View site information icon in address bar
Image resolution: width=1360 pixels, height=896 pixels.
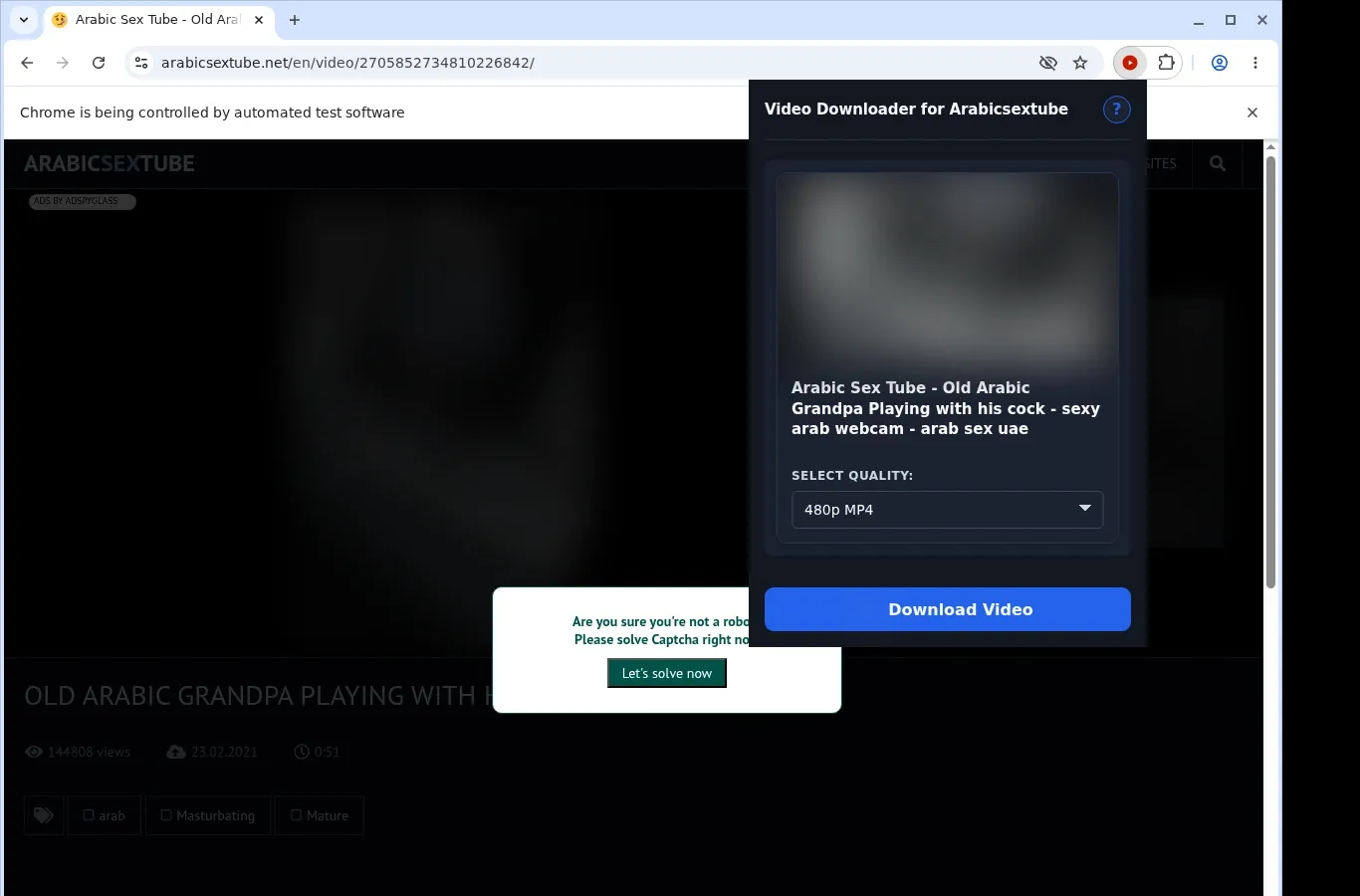pos(141,63)
